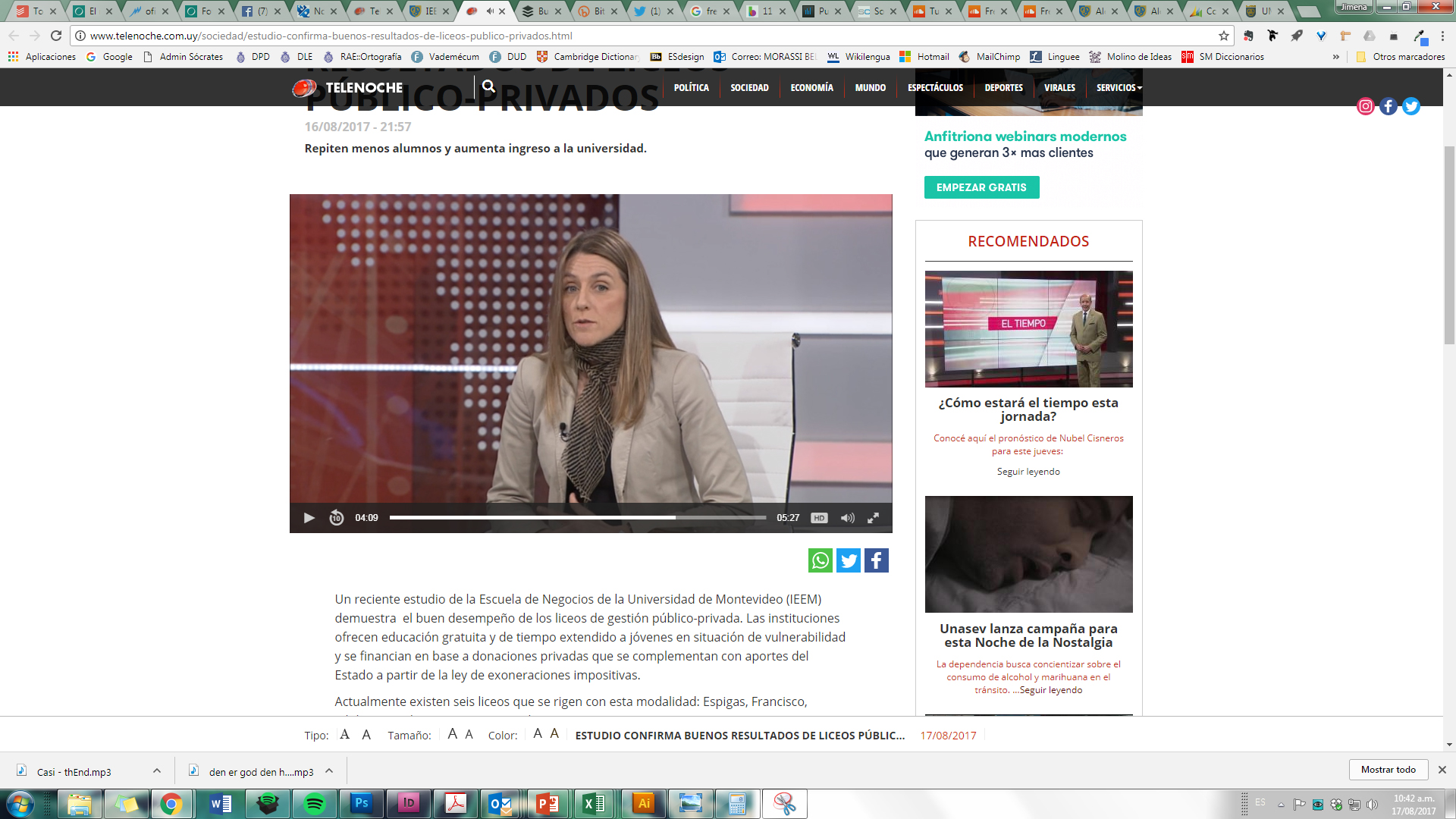
Task: Open Illustrator from the taskbar
Action: point(644,804)
